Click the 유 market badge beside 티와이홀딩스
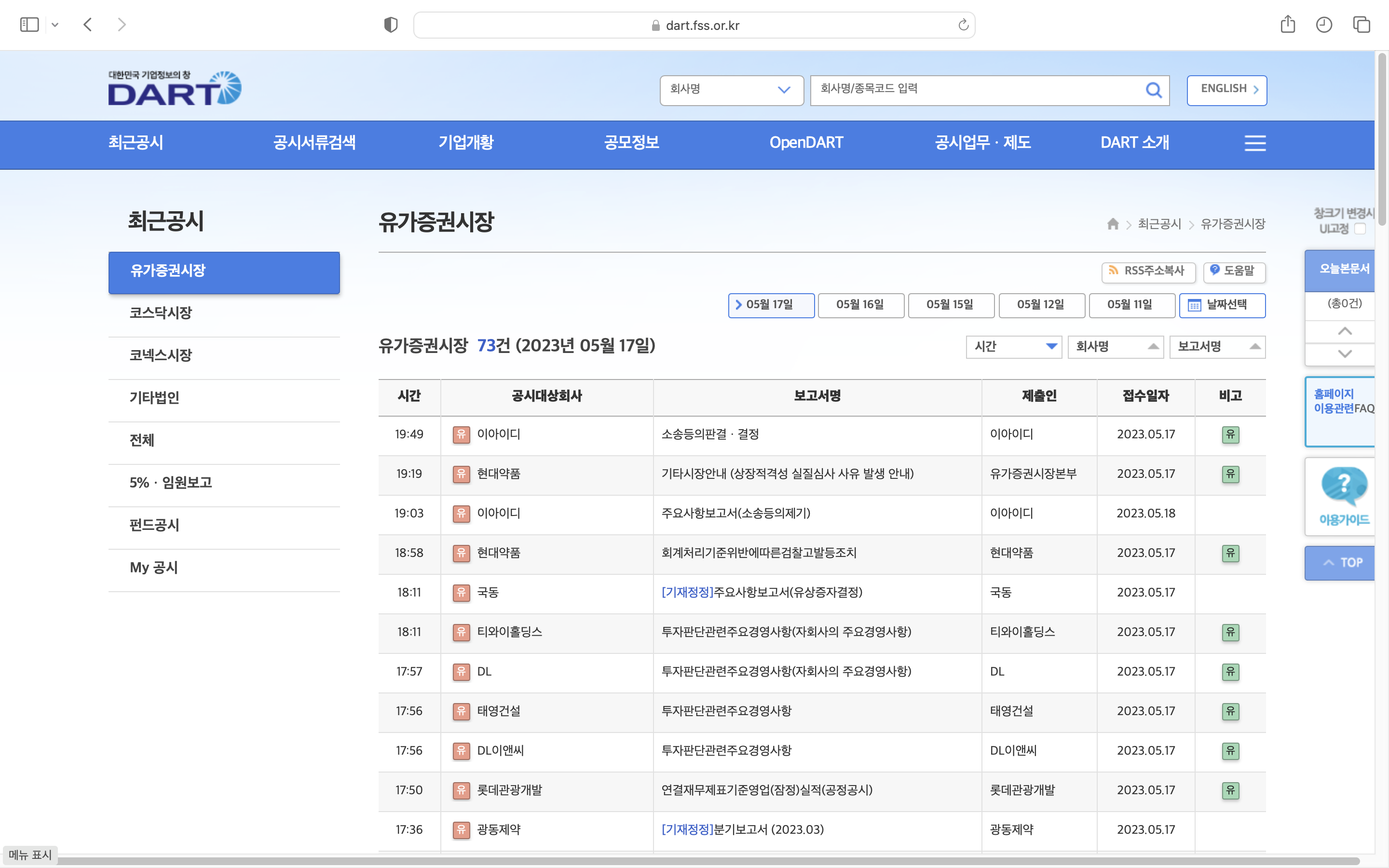1389x868 pixels. [461, 632]
